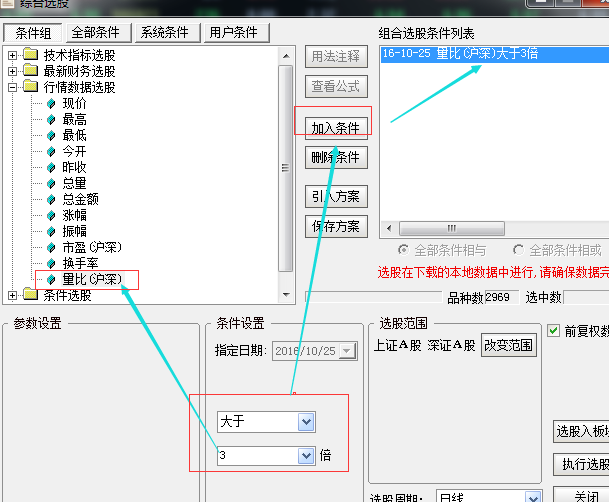Click the tree scrollbar down arrow
The width and height of the screenshot is (609, 502).
tap(286, 295)
